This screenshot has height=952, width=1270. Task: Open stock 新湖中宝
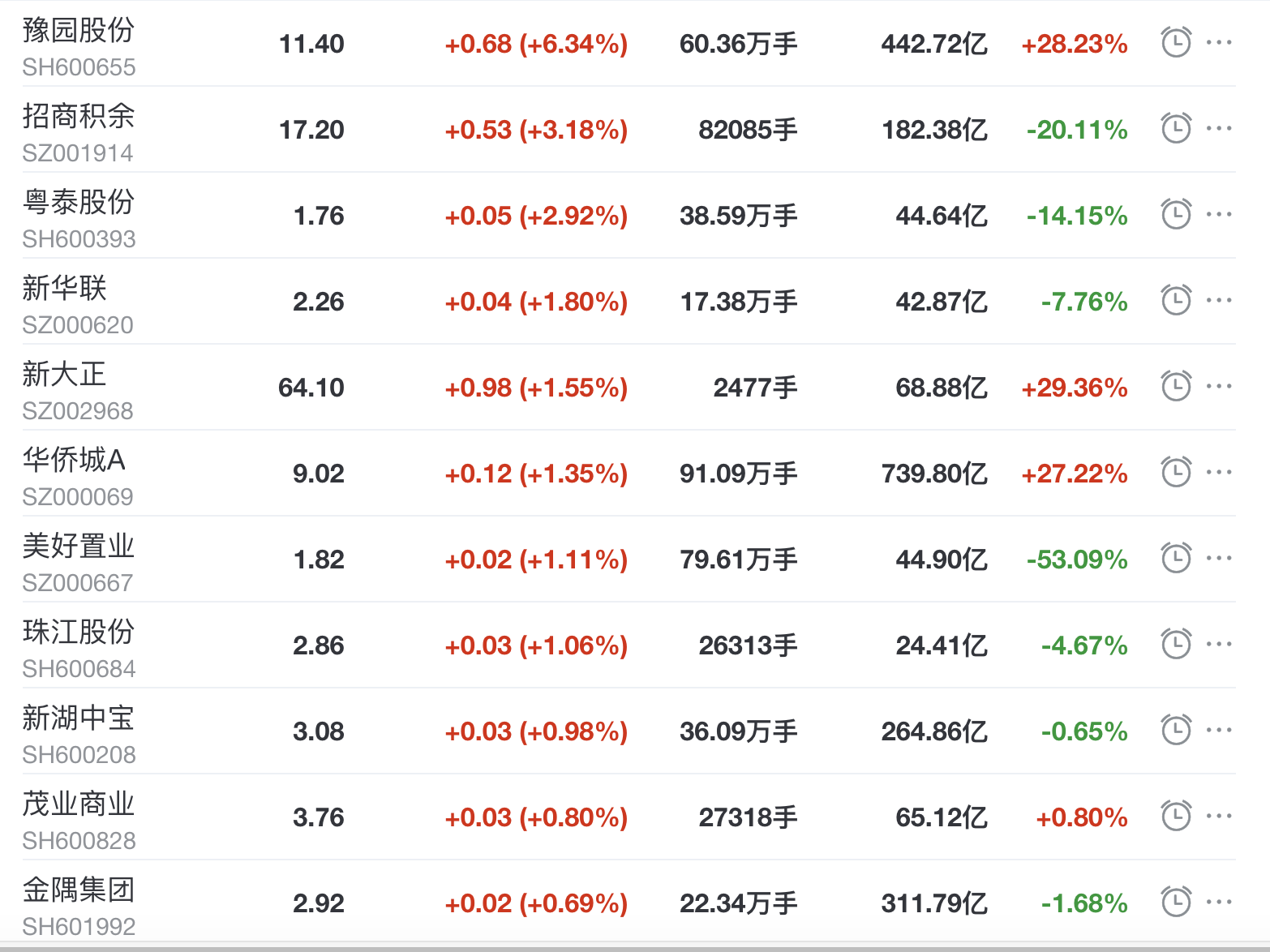coord(79,718)
